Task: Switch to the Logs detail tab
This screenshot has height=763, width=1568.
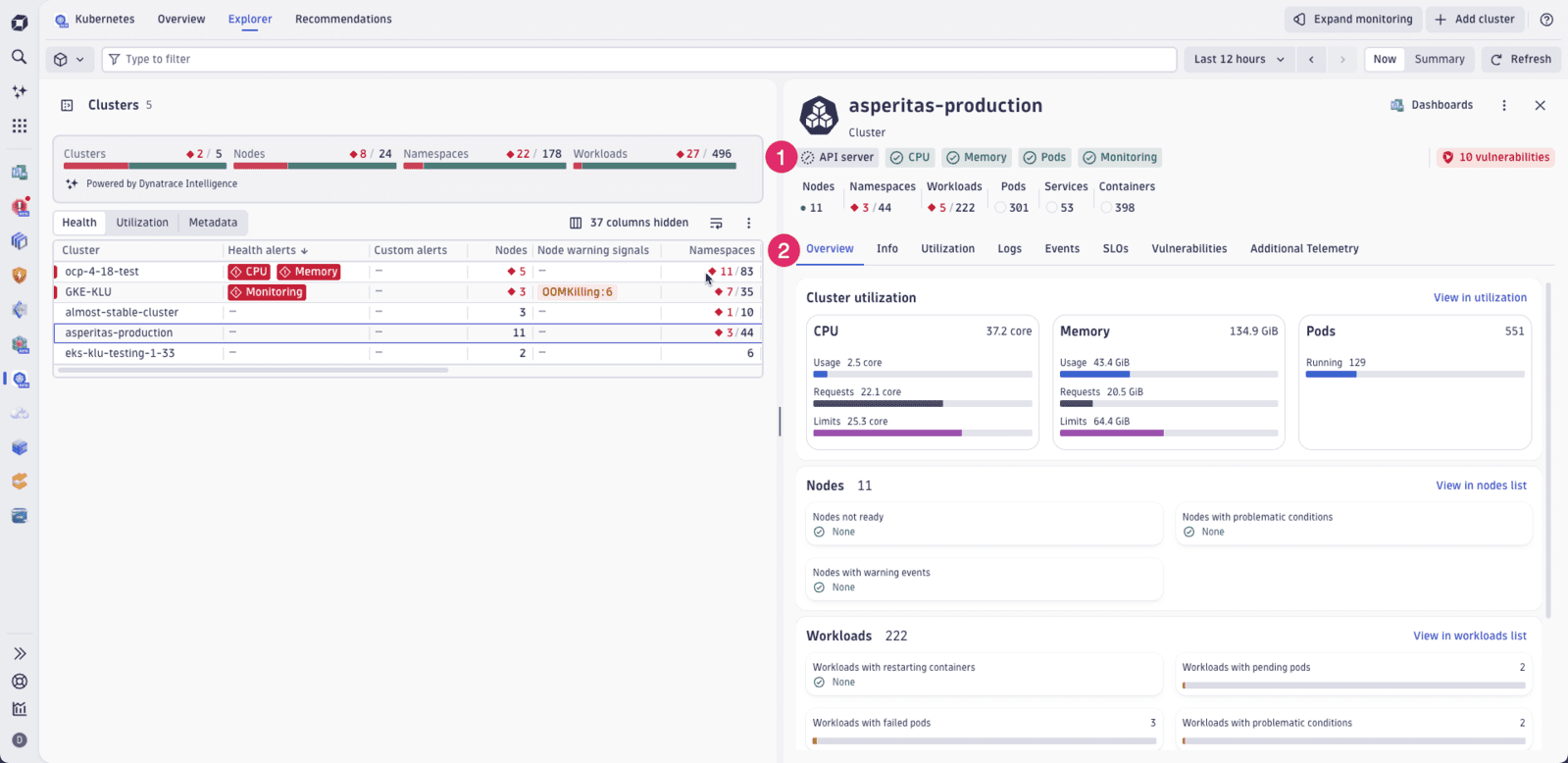Action: [x=1009, y=249]
